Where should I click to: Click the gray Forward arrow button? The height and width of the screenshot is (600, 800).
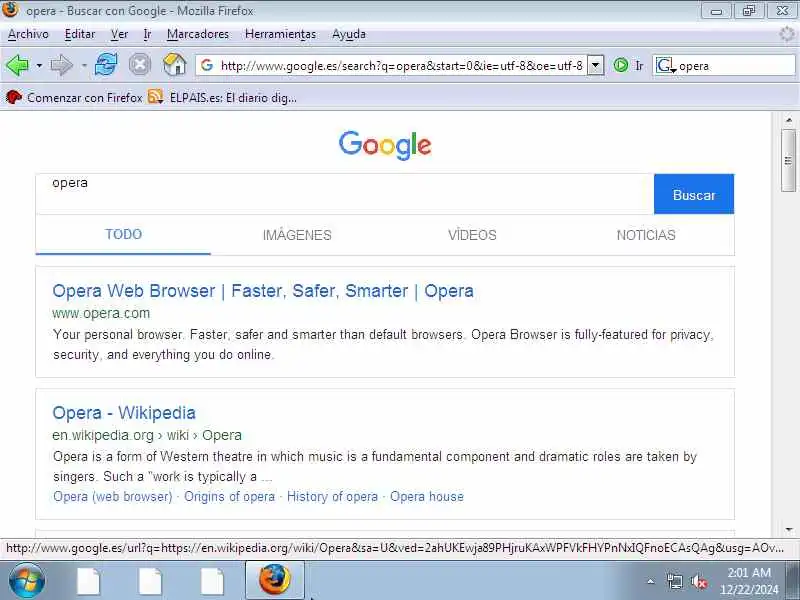coord(62,65)
